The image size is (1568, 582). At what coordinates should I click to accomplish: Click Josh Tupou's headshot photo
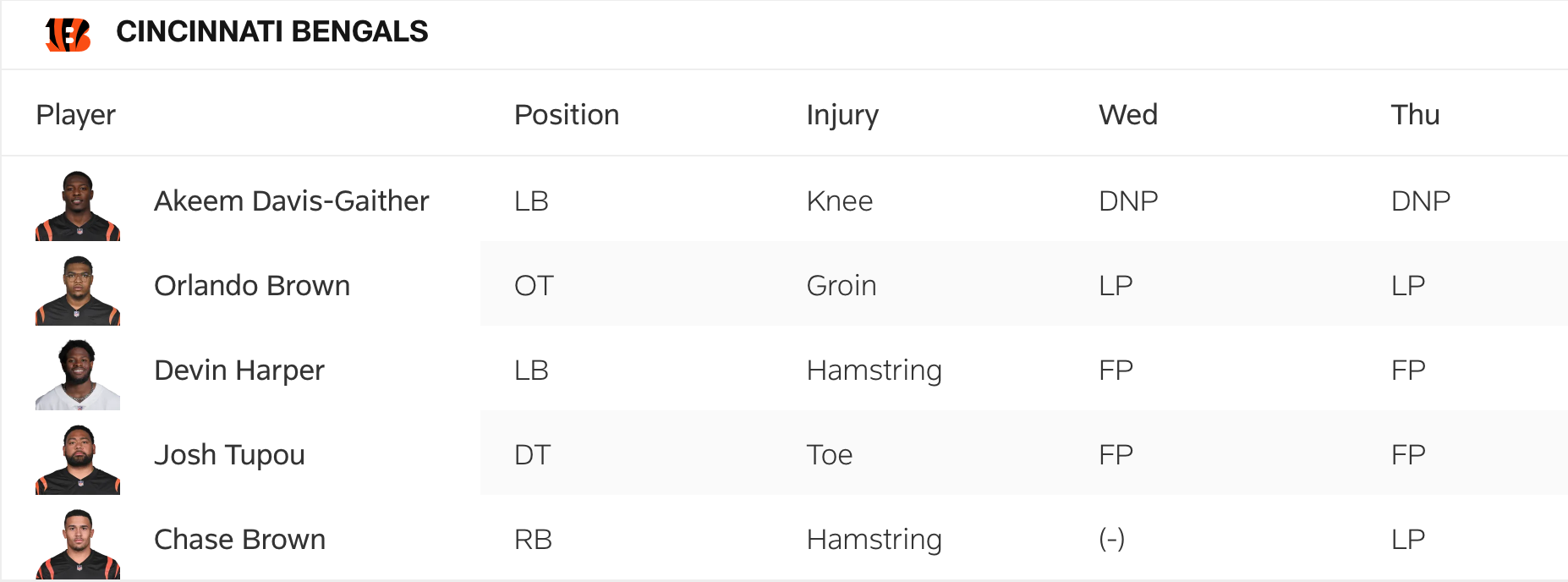point(78,459)
